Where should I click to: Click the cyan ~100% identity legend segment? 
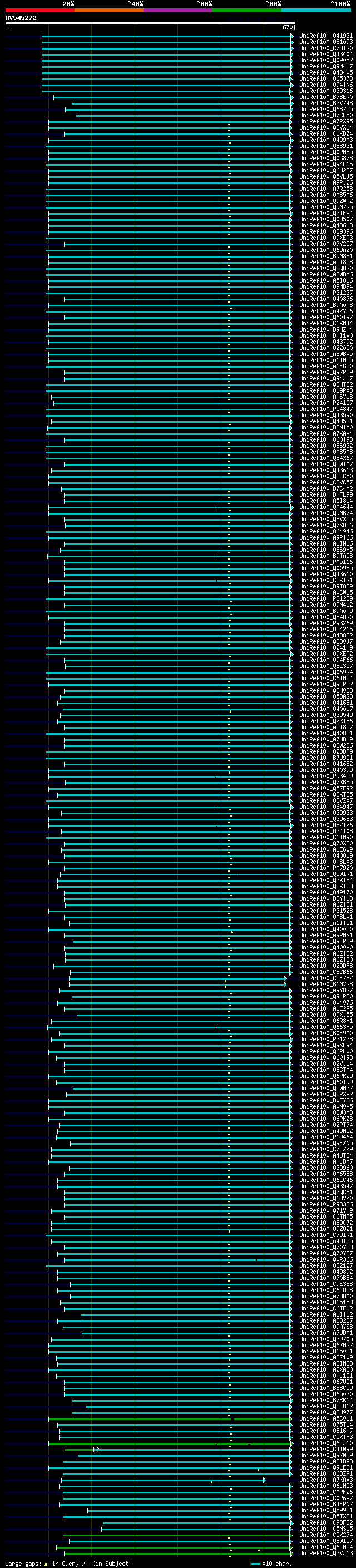(316, 10)
